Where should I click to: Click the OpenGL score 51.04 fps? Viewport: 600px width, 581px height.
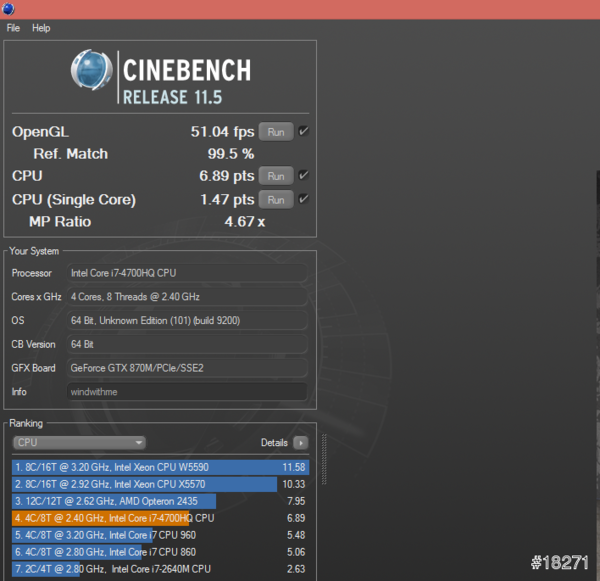pyautogui.click(x=222, y=132)
